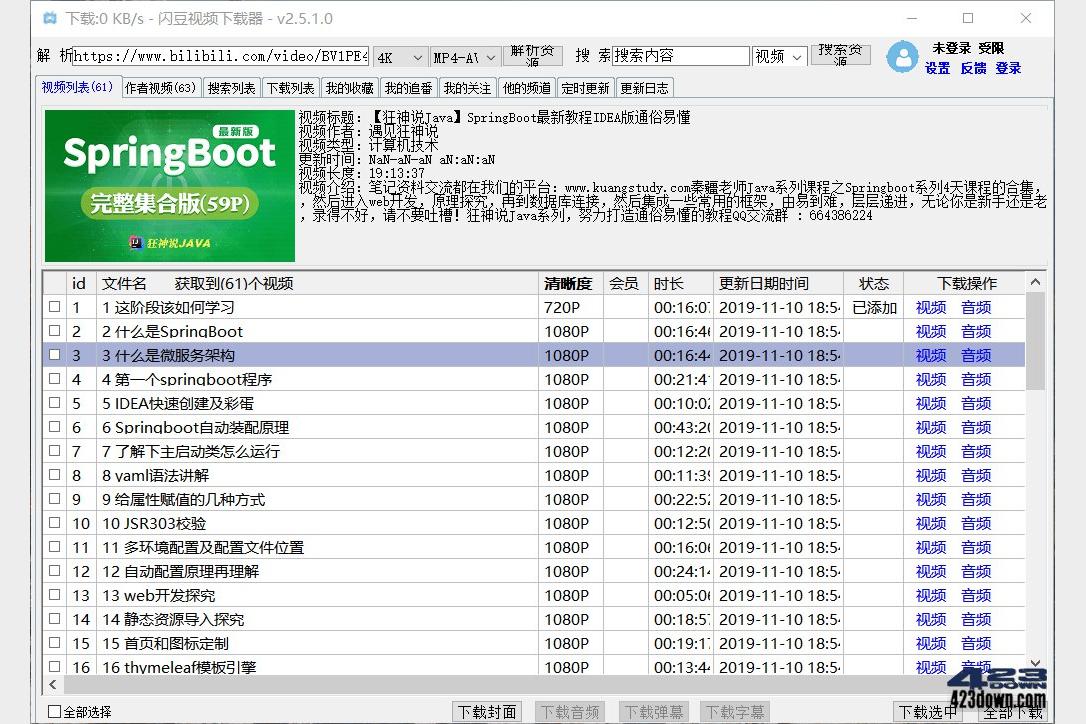Click the 清晰度 column header
The image size is (1086, 724).
coord(570,283)
